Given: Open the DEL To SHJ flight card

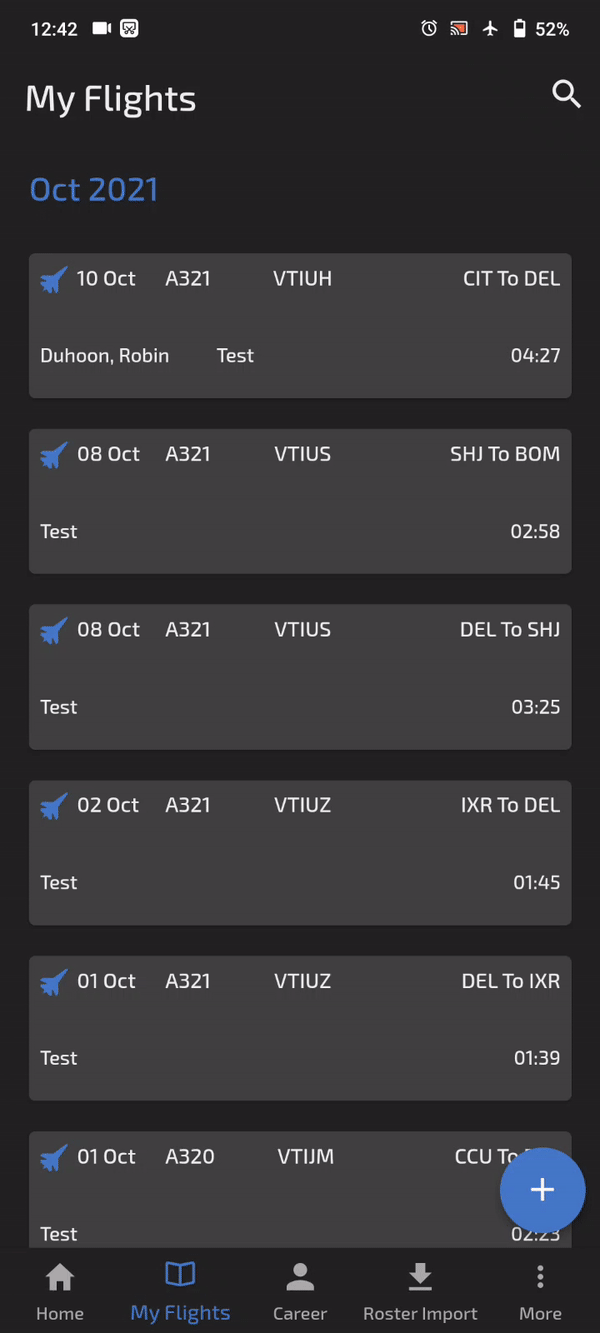Looking at the screenshot, I should 300,676.
